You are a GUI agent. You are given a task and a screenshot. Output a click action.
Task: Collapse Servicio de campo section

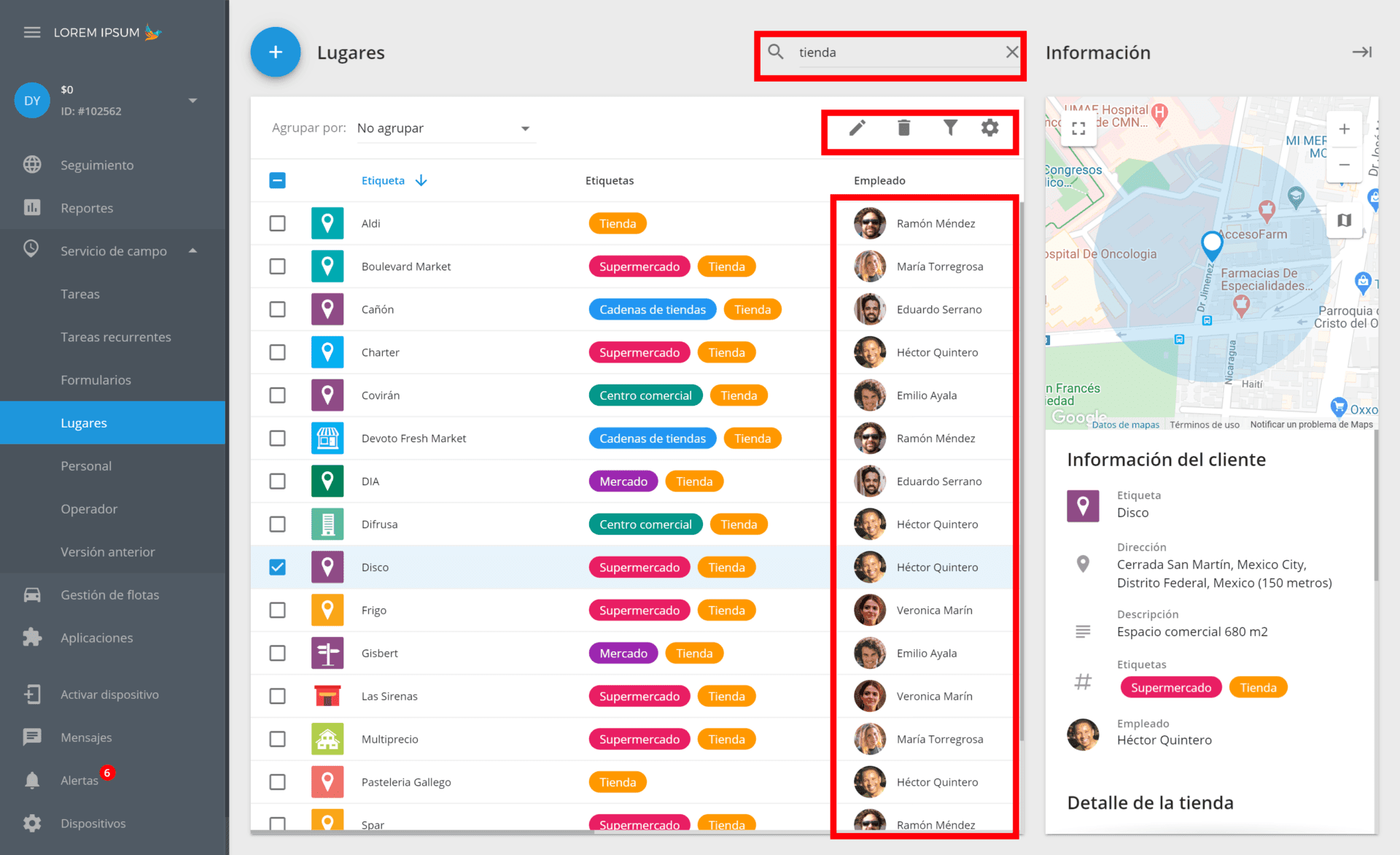click(192, 251)
